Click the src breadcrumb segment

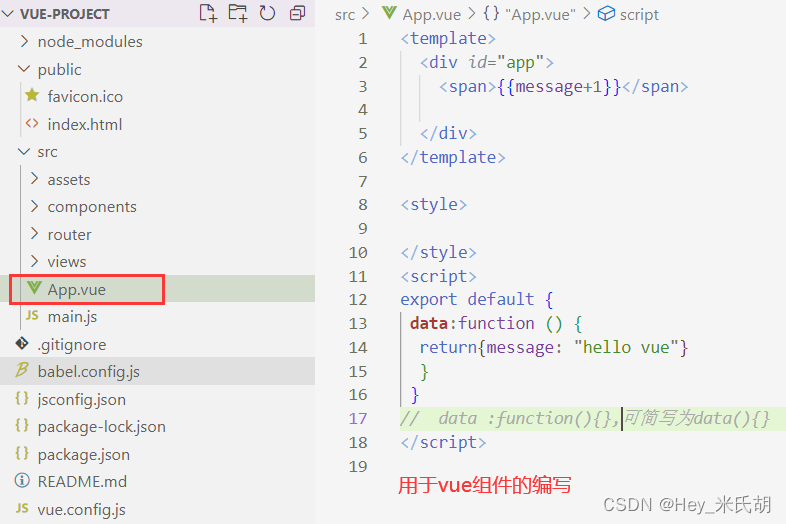pyautogui.click(x=345, y=15)
